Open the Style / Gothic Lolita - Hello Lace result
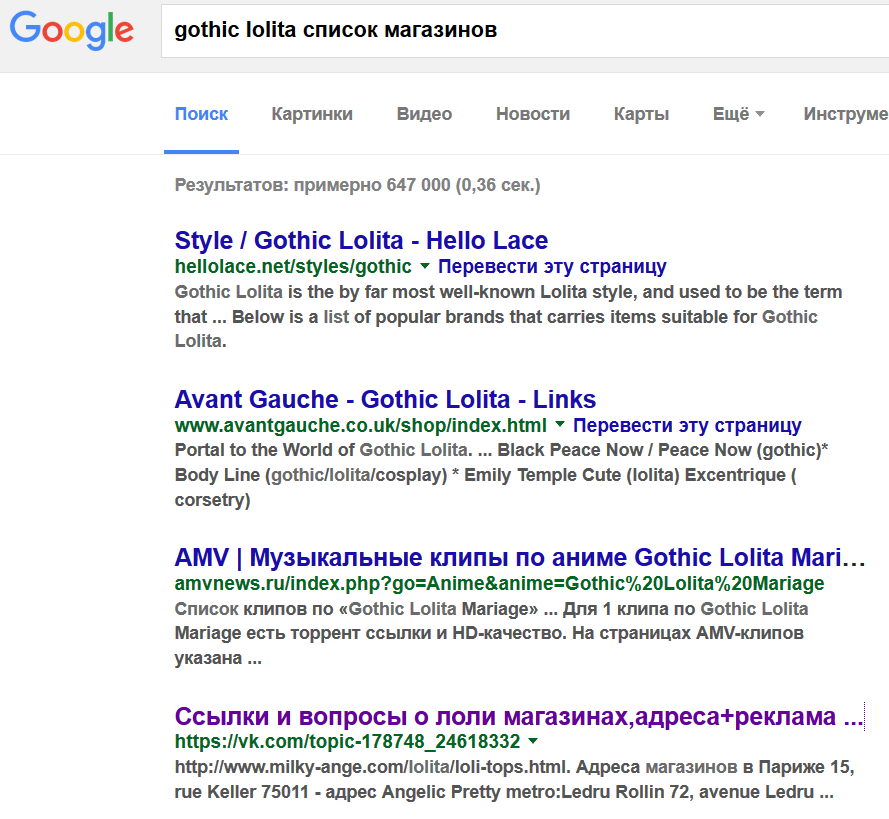This screenshot has width=889, height=819. (x=361, y=240)
